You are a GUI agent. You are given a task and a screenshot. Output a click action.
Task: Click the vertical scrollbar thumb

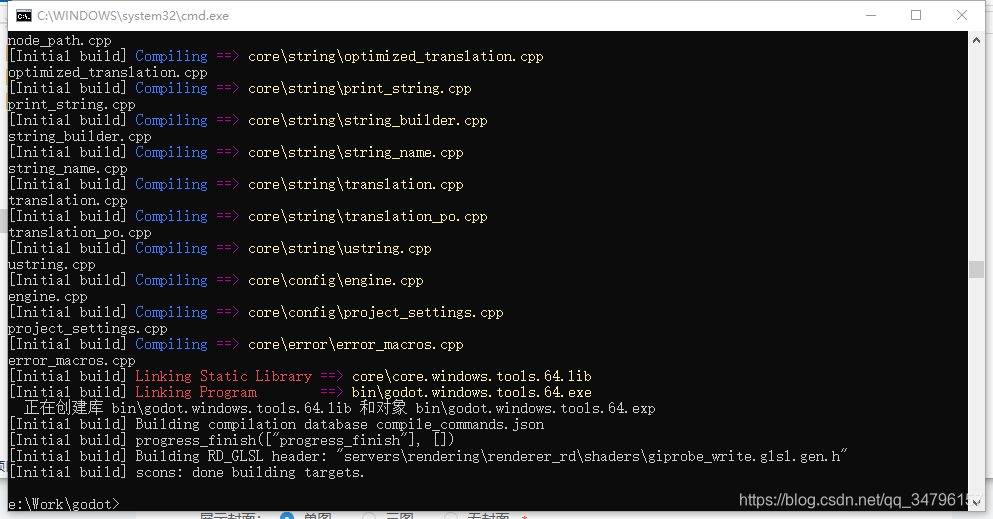click(976, 269)
